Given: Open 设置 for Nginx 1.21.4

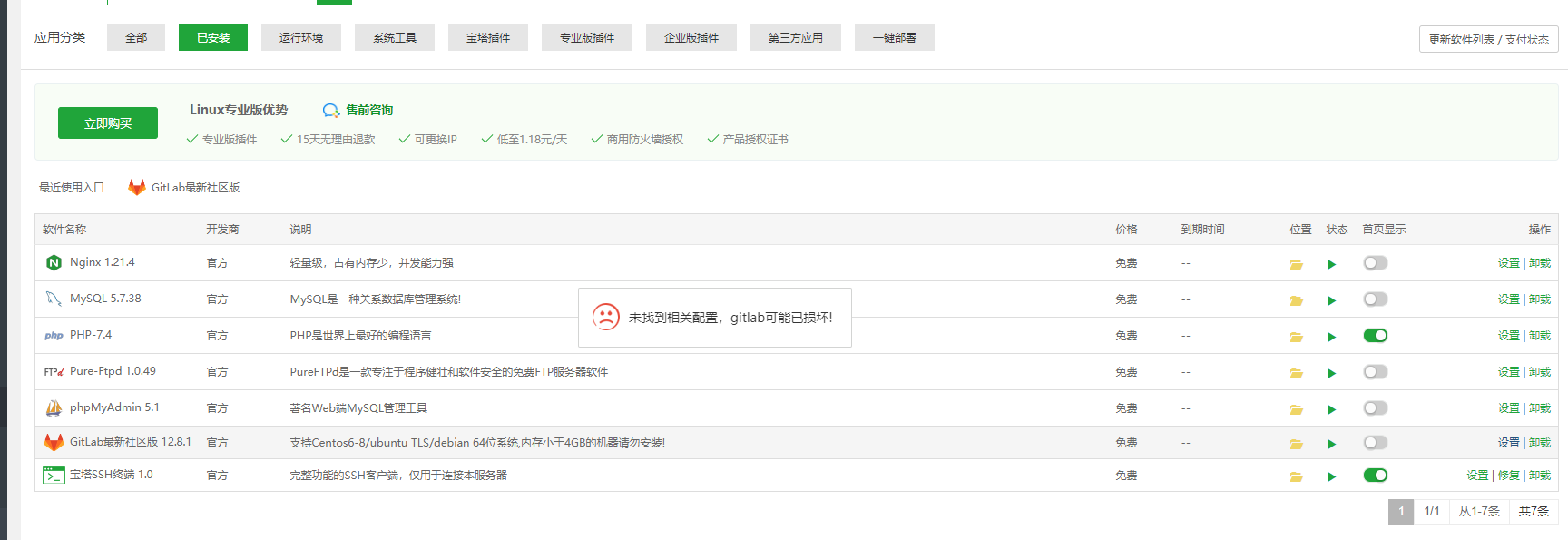Looking at the screenshot, I should 1509,263.
